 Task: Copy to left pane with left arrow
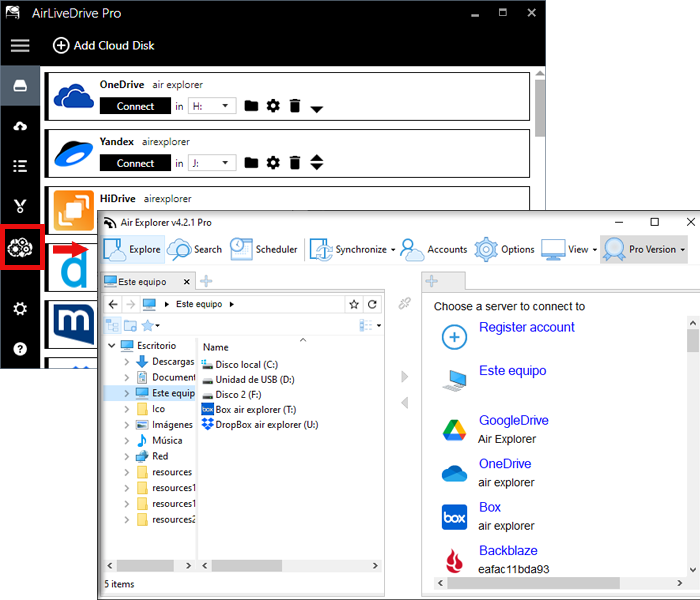pos(404,403)
